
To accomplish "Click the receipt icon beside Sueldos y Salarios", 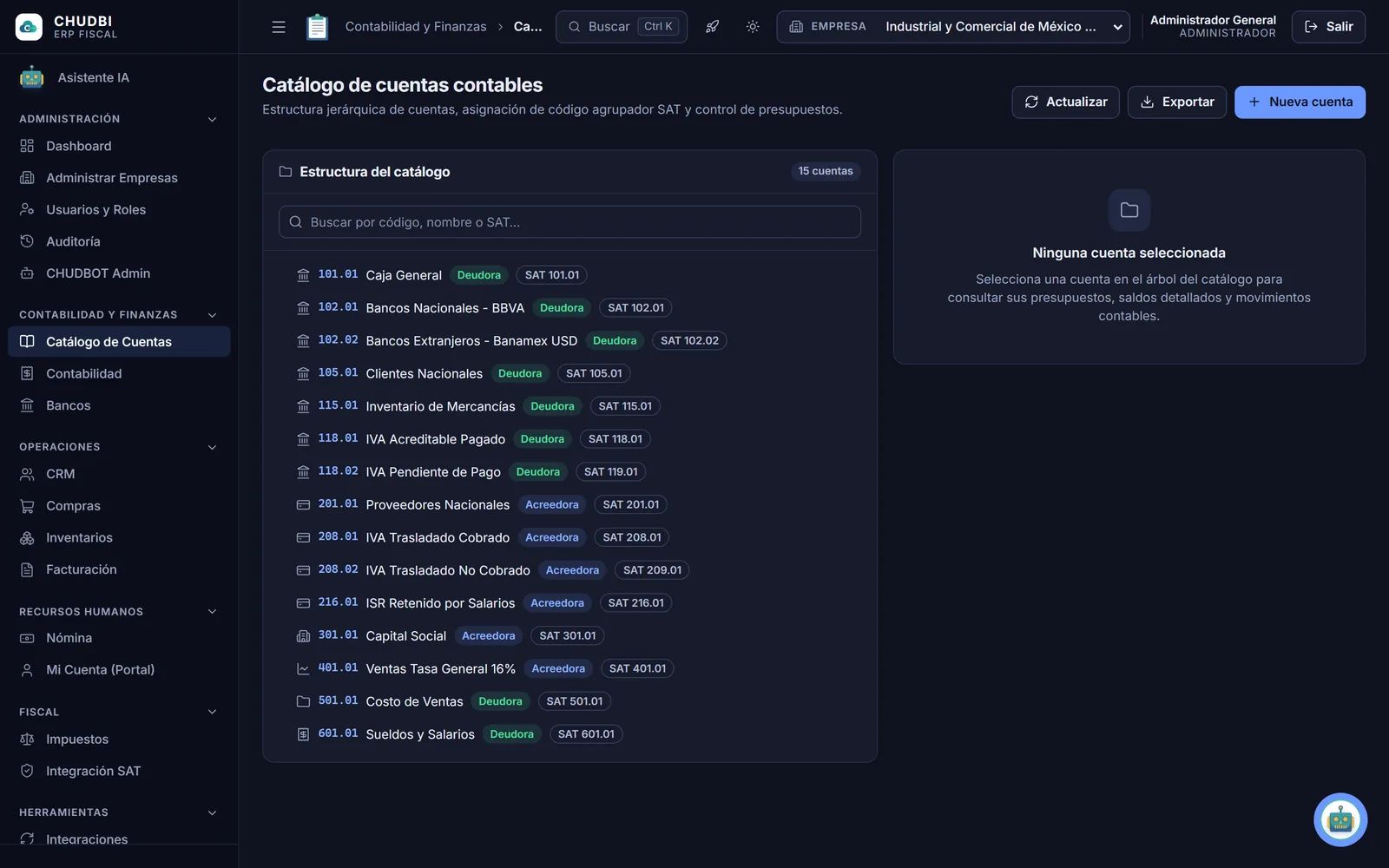I will pyautogui.click(x=303, y=734).
